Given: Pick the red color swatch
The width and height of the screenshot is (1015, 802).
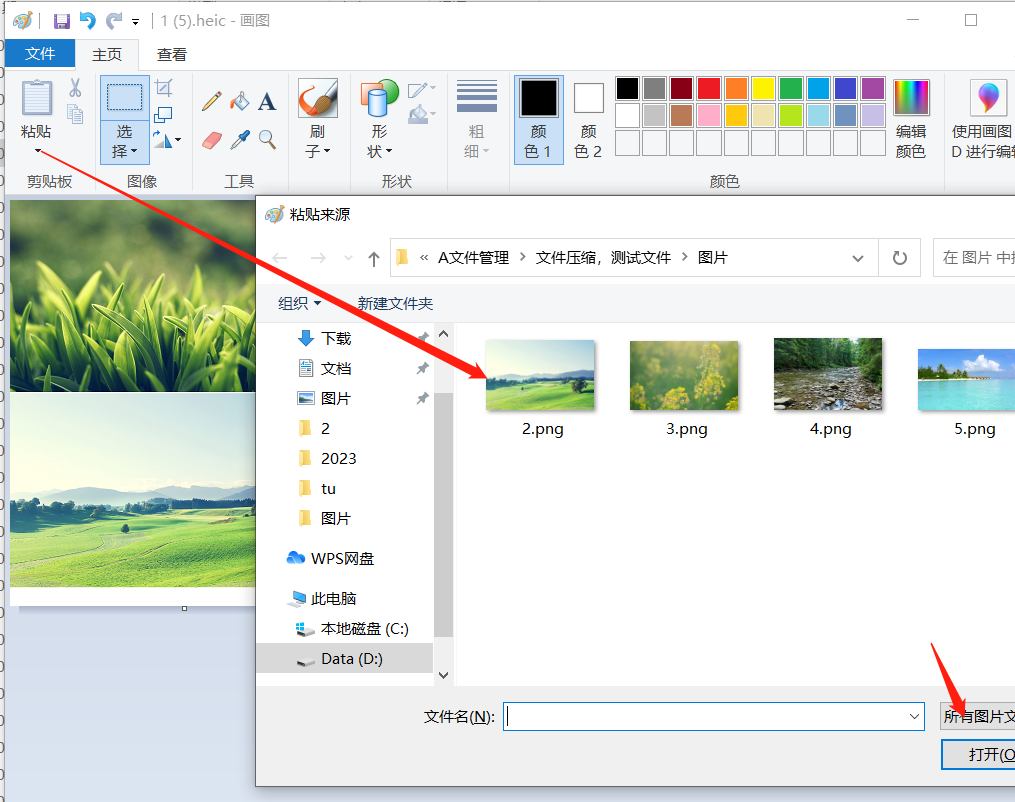Looking at the screenshot, I should (x=709, y=88).
